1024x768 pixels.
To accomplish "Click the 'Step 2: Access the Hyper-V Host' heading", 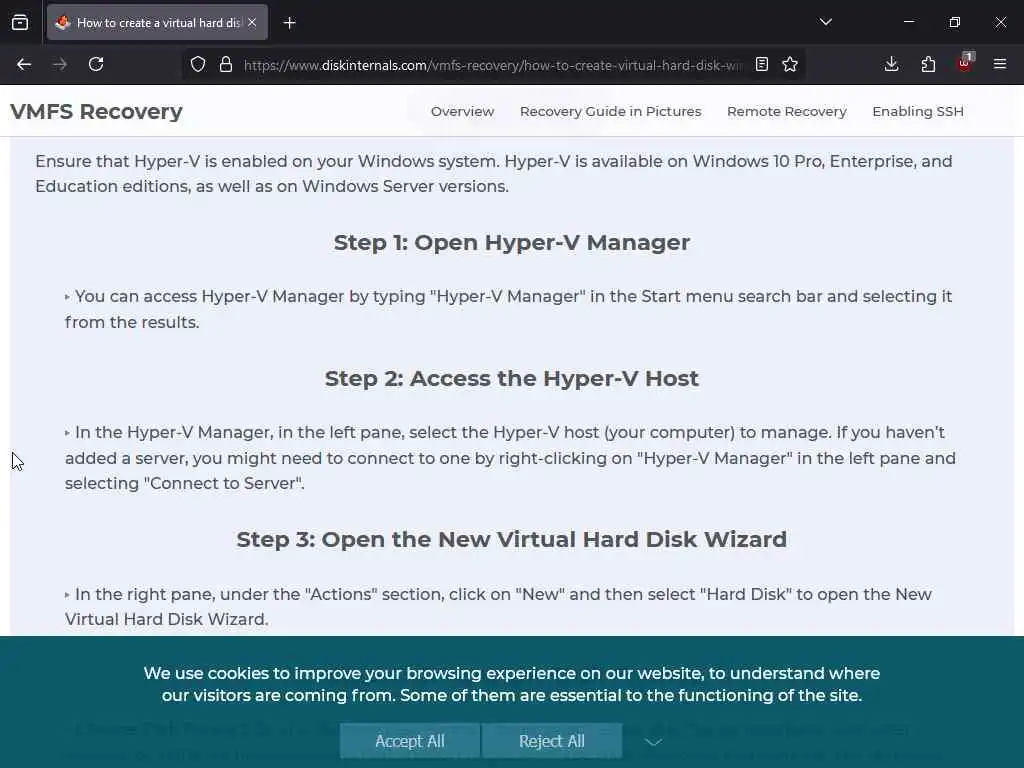I will click(512, 379).
